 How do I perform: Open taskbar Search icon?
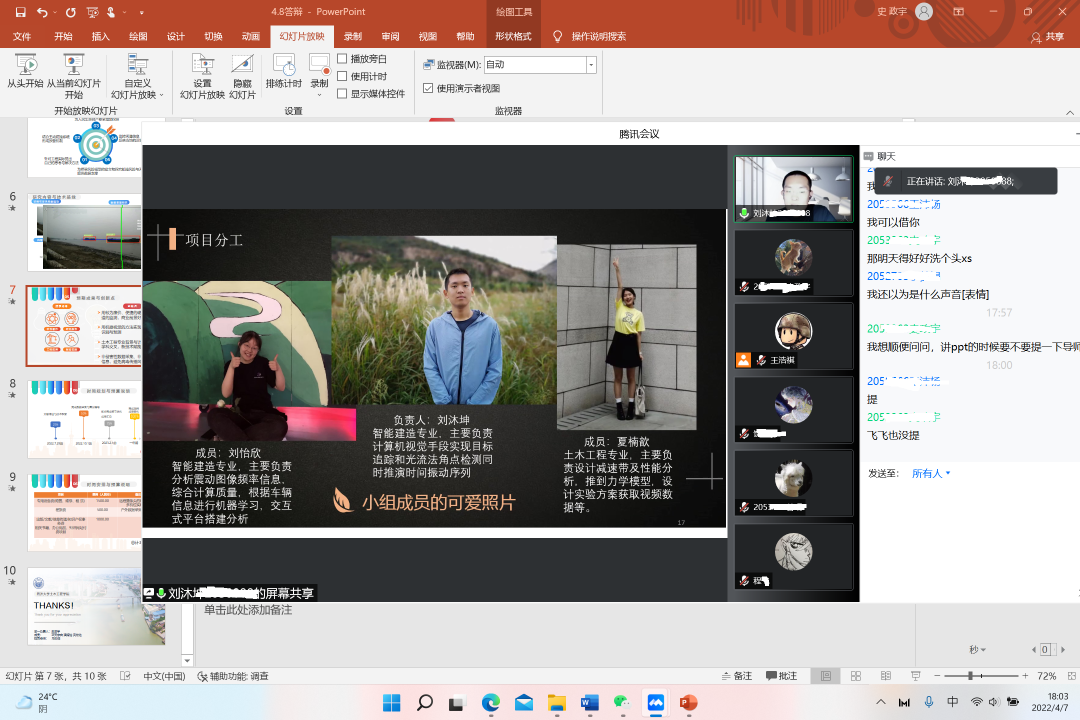click(425, 703)
